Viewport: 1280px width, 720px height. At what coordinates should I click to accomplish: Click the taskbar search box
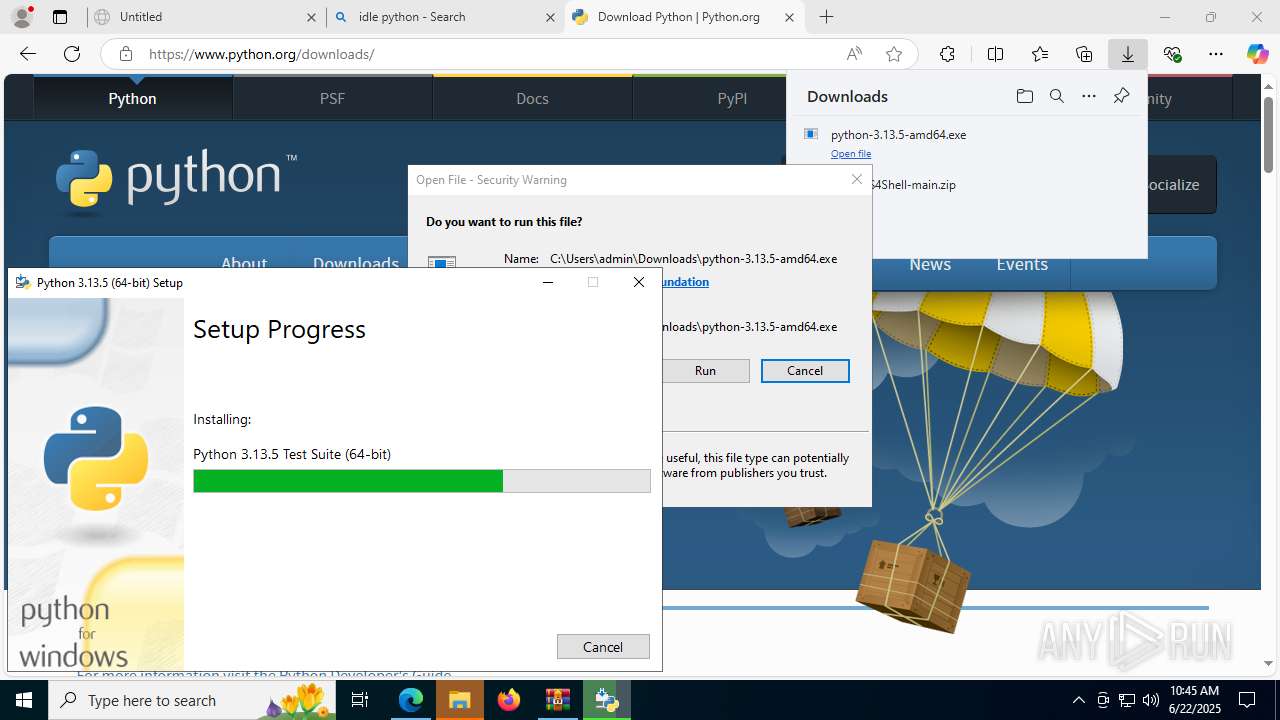(192, 700)
